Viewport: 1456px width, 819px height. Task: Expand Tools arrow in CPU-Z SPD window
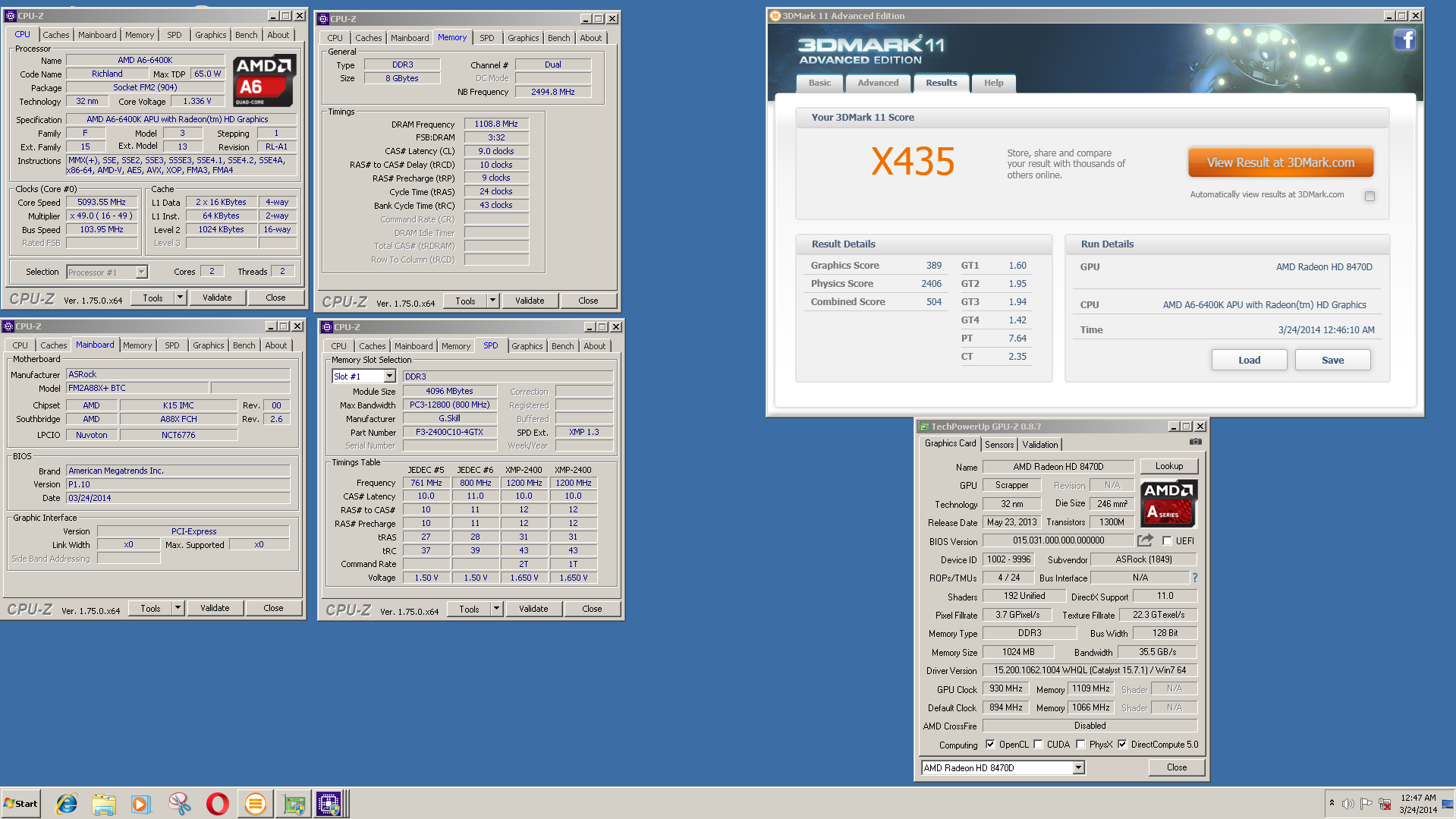point(497,609)
